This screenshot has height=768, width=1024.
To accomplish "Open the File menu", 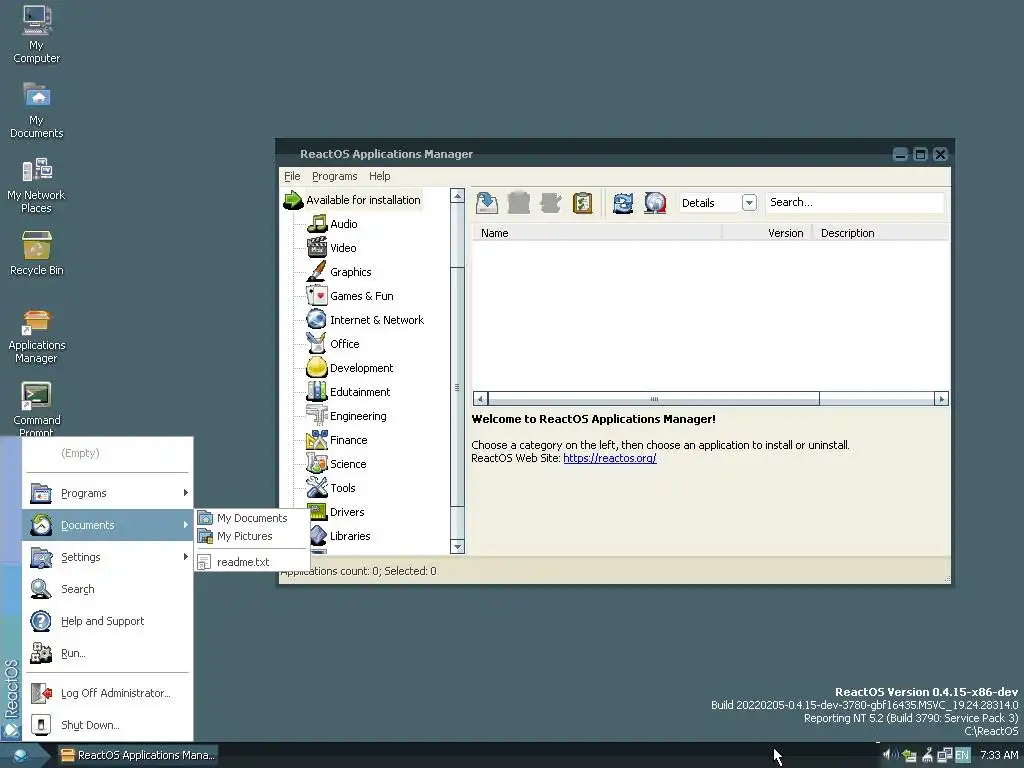I will (292, 176).
